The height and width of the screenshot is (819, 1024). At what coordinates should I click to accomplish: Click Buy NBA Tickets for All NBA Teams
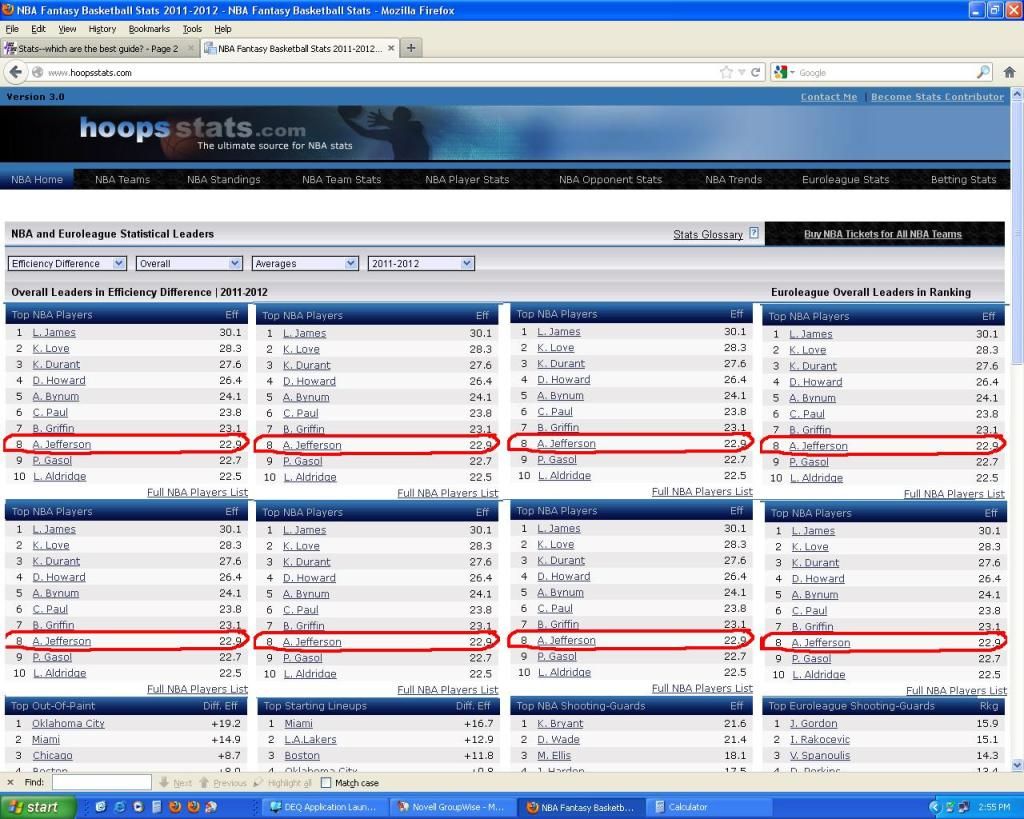click(x=883, y=234)
